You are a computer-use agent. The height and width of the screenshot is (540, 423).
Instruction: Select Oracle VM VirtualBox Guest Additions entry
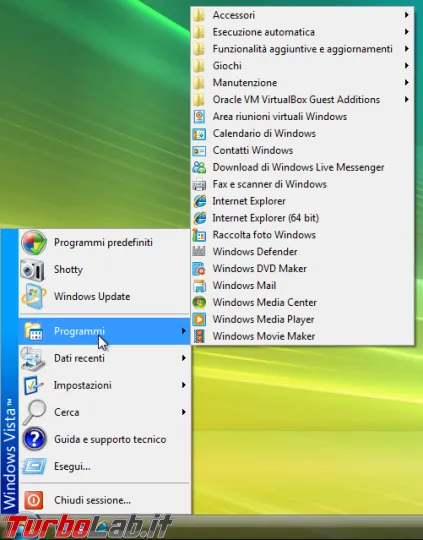click(x=302, y=100)
